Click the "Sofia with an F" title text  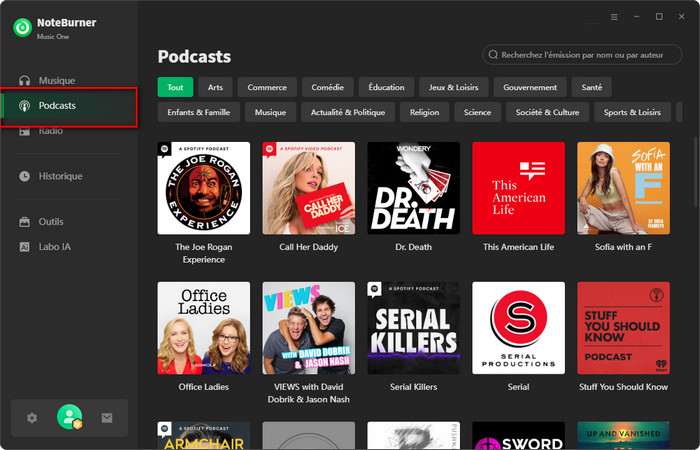(623, 247)
